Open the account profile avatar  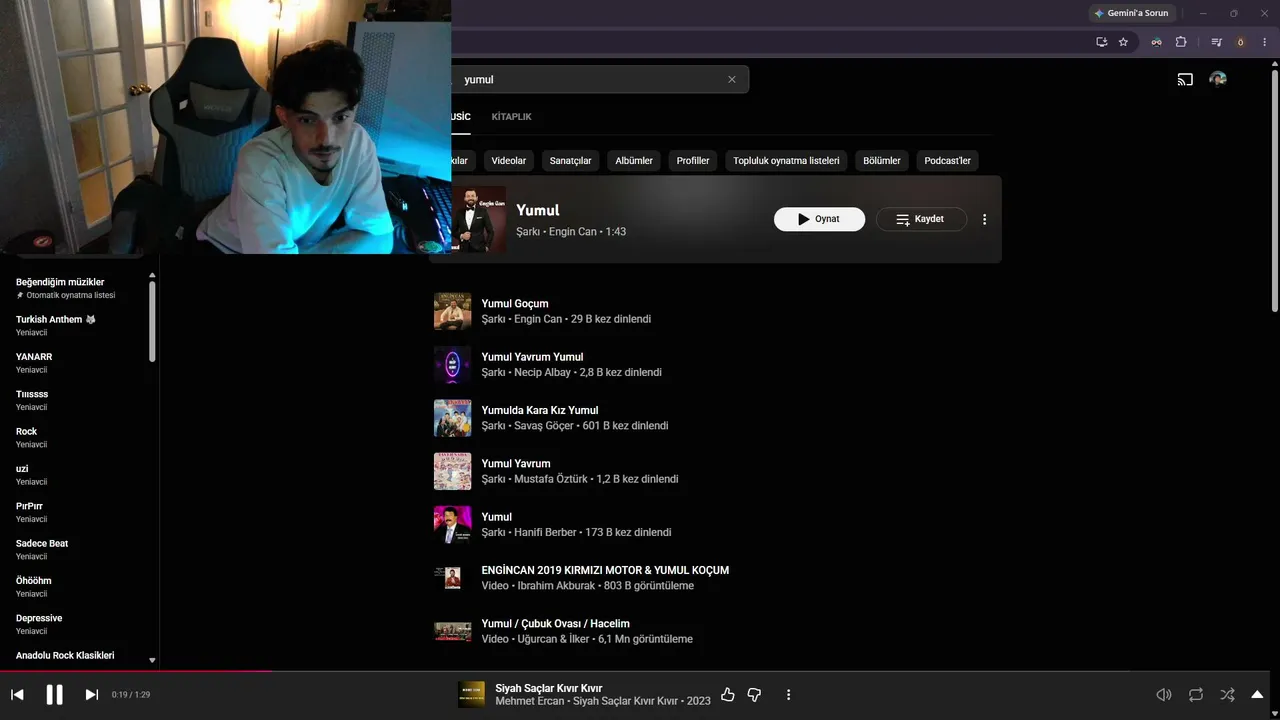coord(1218,79)
